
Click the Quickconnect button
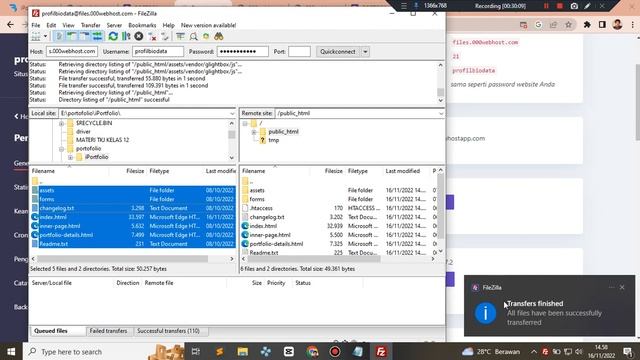coord(338,52)
